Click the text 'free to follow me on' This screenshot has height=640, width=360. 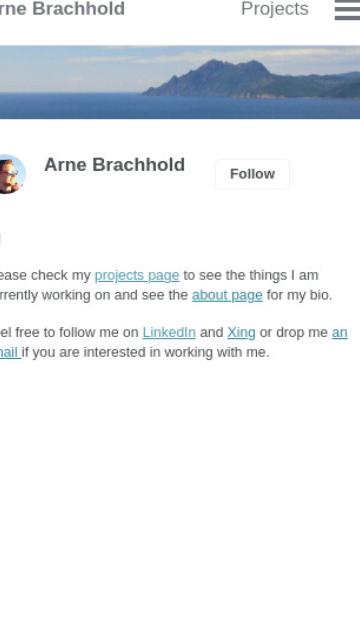pyautogui.click(x=78, y=333)
